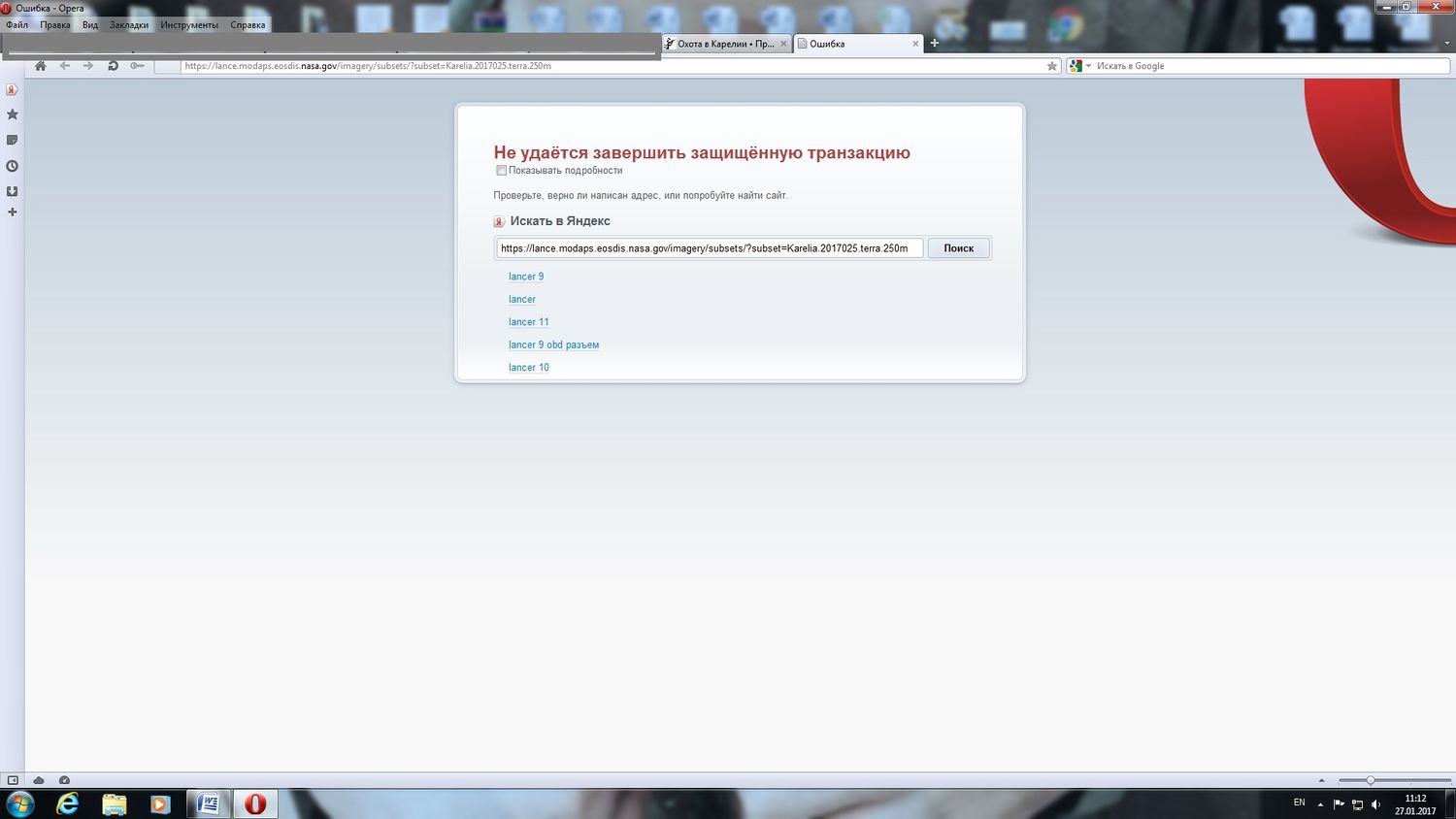Screen dimensions: 1456x819
Task: Open the History clock panel in sidebar
Action: 13,166
